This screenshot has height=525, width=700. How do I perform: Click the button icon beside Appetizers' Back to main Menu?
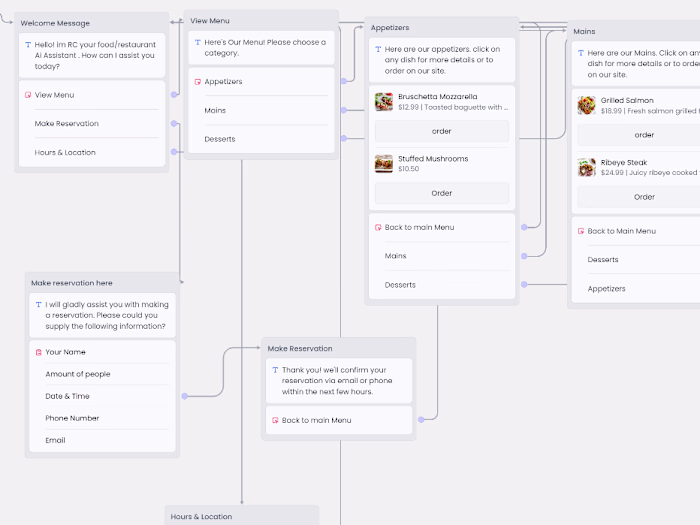[378, 227]
